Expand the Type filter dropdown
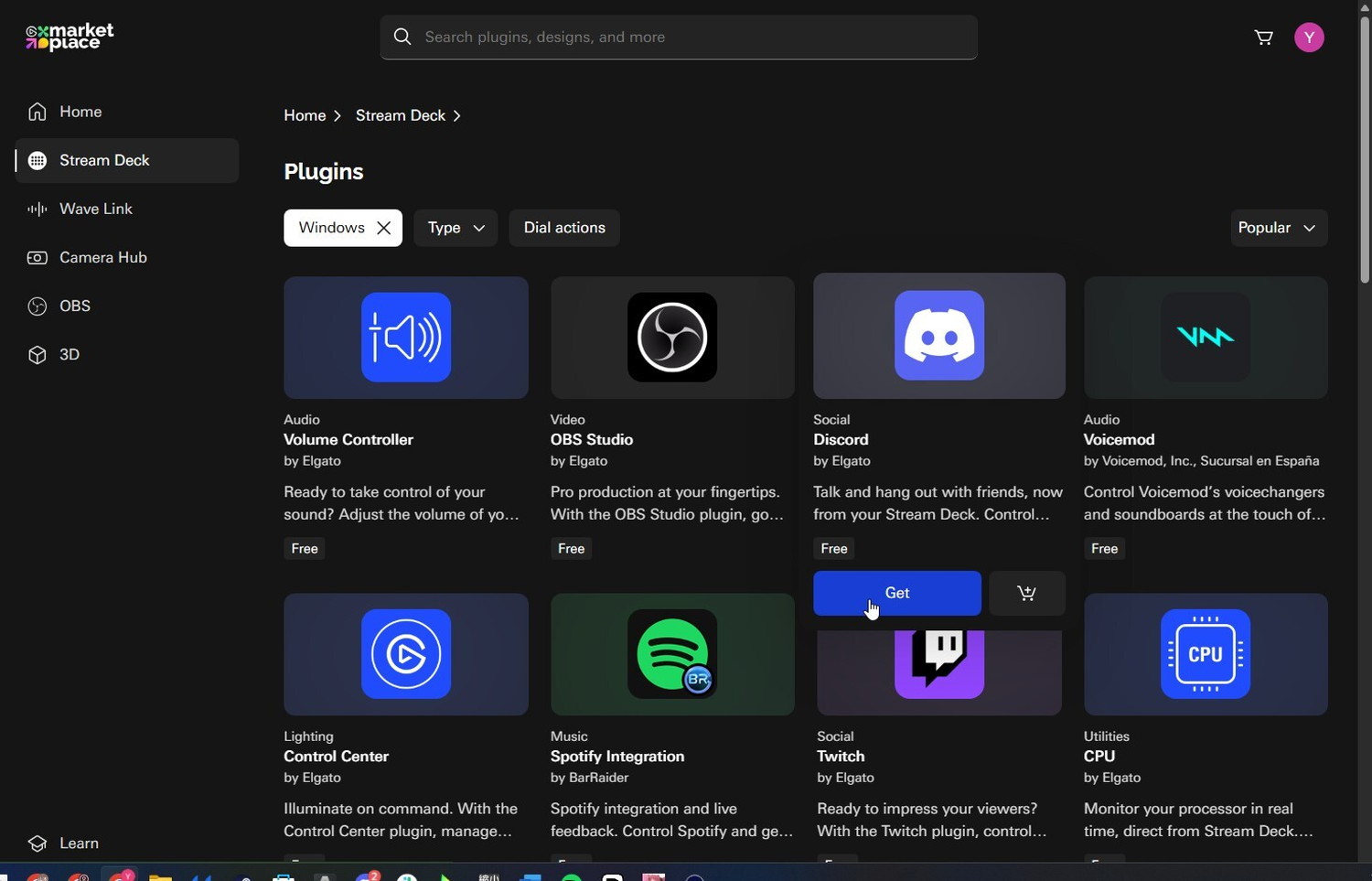 click(x=456, y=228)
